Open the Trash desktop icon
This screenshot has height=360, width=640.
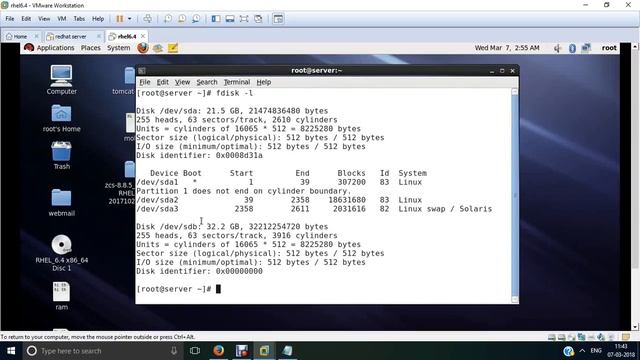point(61,156)
